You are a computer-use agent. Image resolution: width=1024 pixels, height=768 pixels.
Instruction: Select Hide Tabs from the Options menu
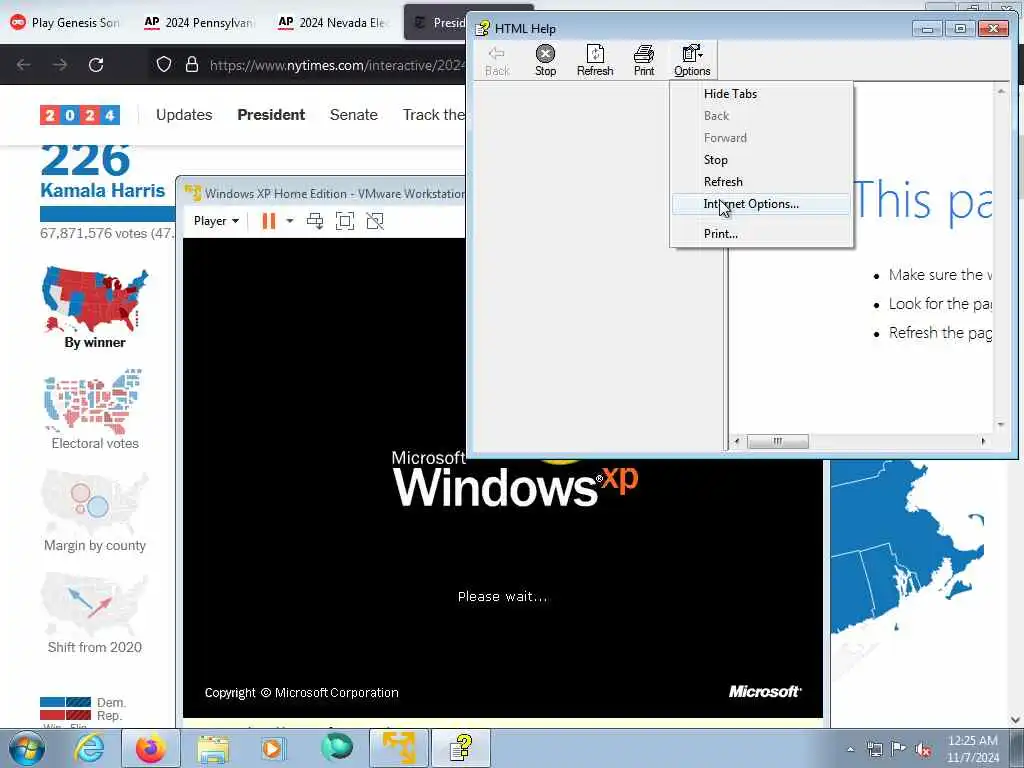[x=730, y=93]
